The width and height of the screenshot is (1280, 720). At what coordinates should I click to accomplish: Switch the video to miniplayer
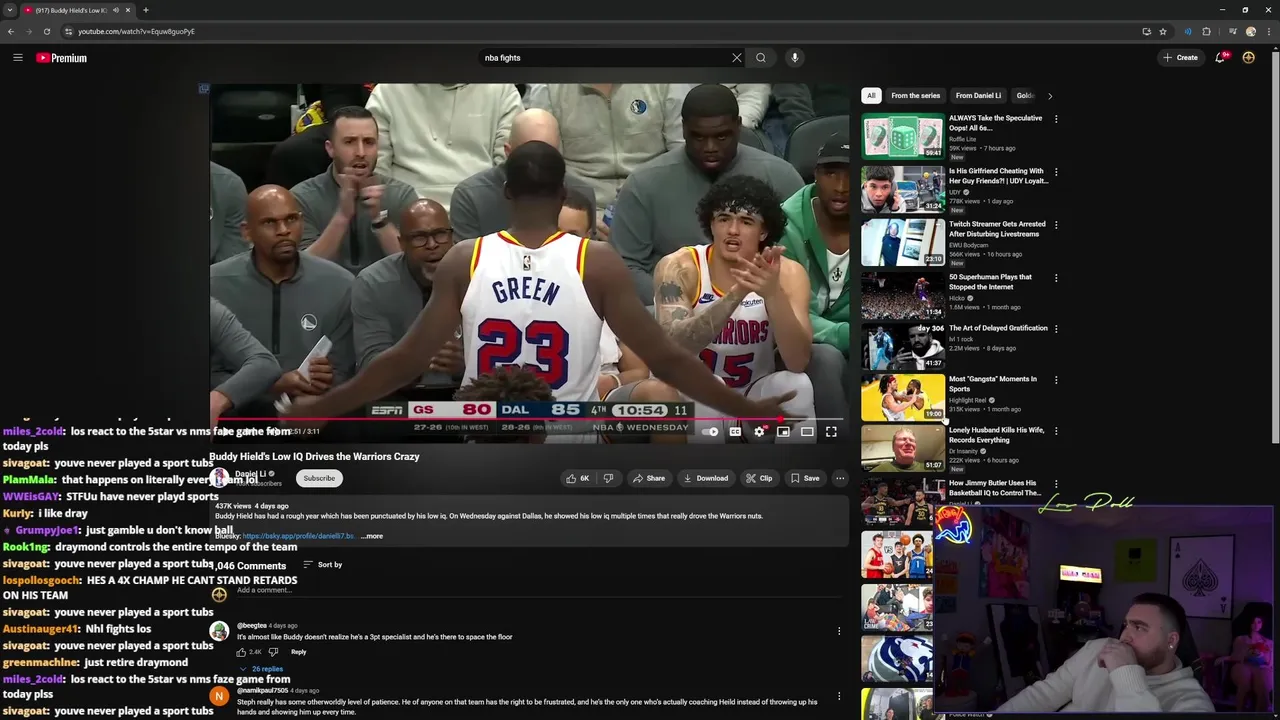click(x=783, y=432)
